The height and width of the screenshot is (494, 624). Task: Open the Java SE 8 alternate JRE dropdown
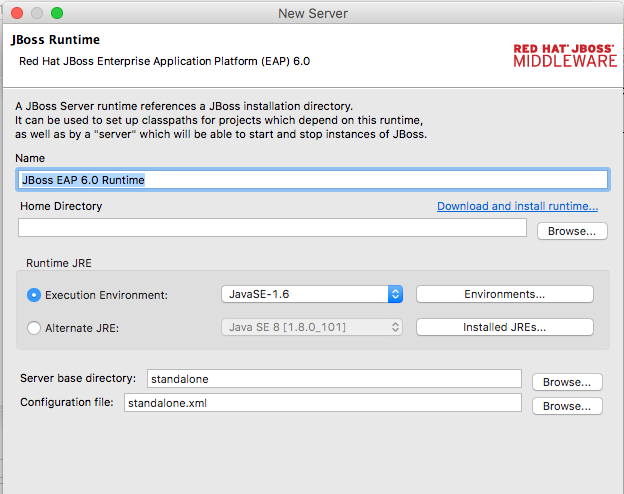point(311,327)
